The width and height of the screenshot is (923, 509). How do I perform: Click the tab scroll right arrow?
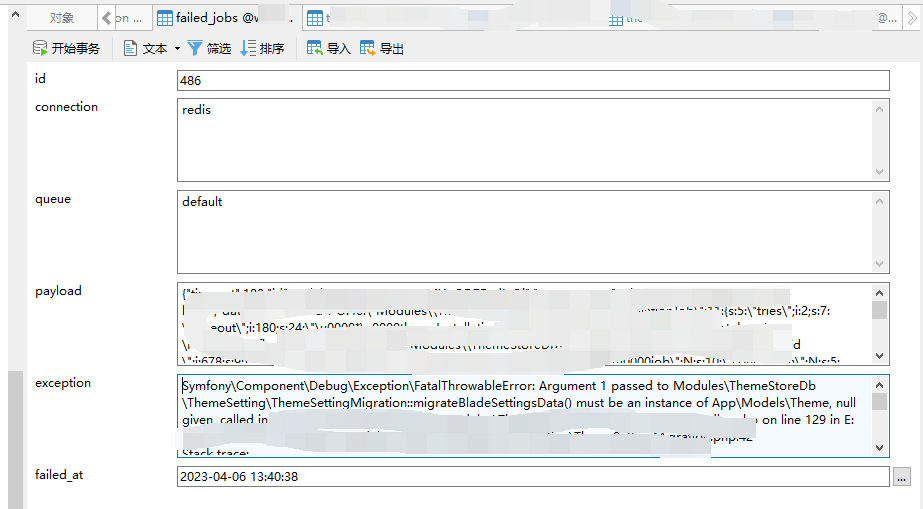click(912, 18)
